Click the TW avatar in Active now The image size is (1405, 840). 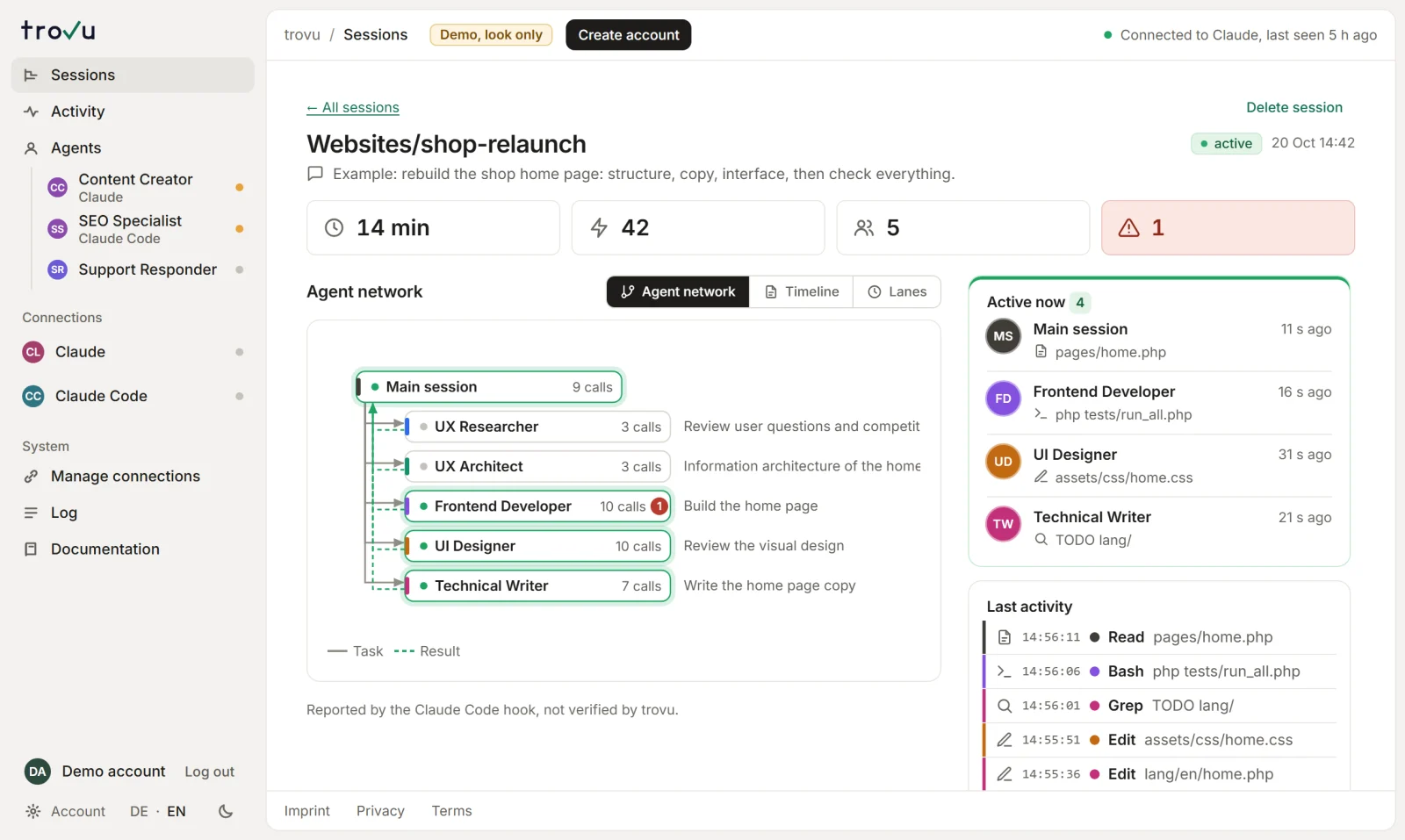point(1003,524)
